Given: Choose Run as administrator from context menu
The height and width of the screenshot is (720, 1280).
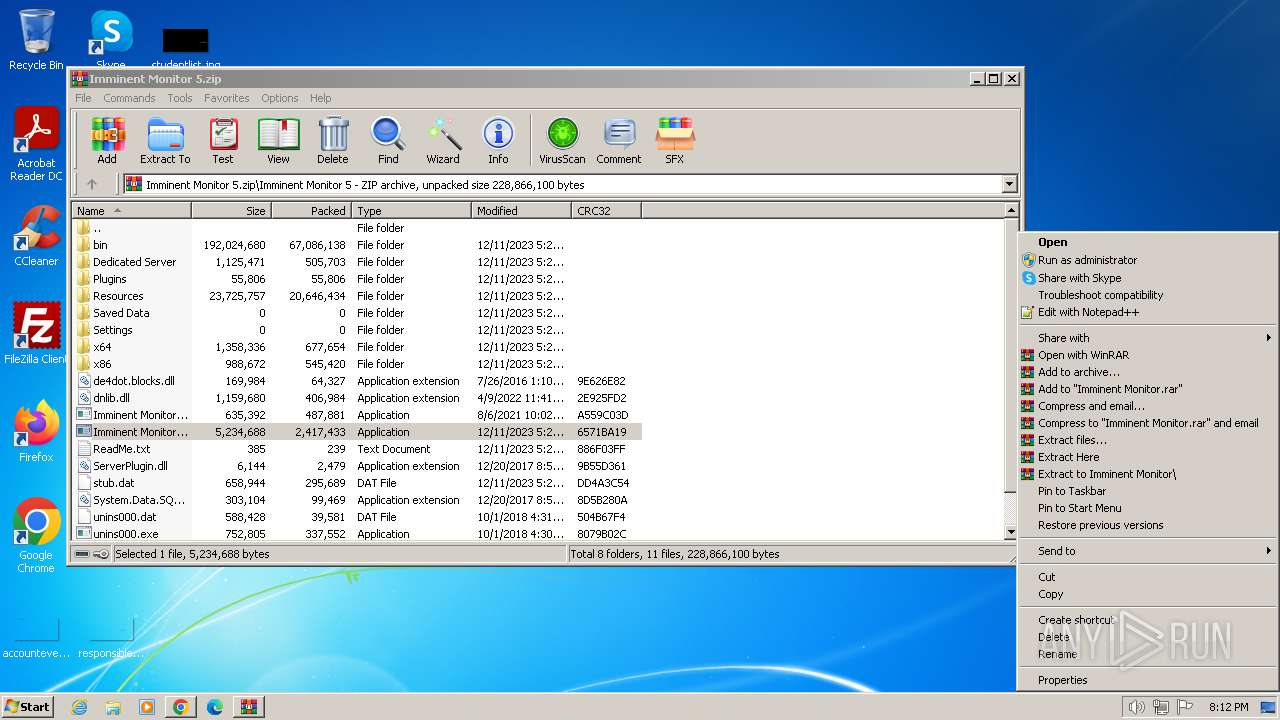Looking at the screenshot, I should [x=1147, y=260].
